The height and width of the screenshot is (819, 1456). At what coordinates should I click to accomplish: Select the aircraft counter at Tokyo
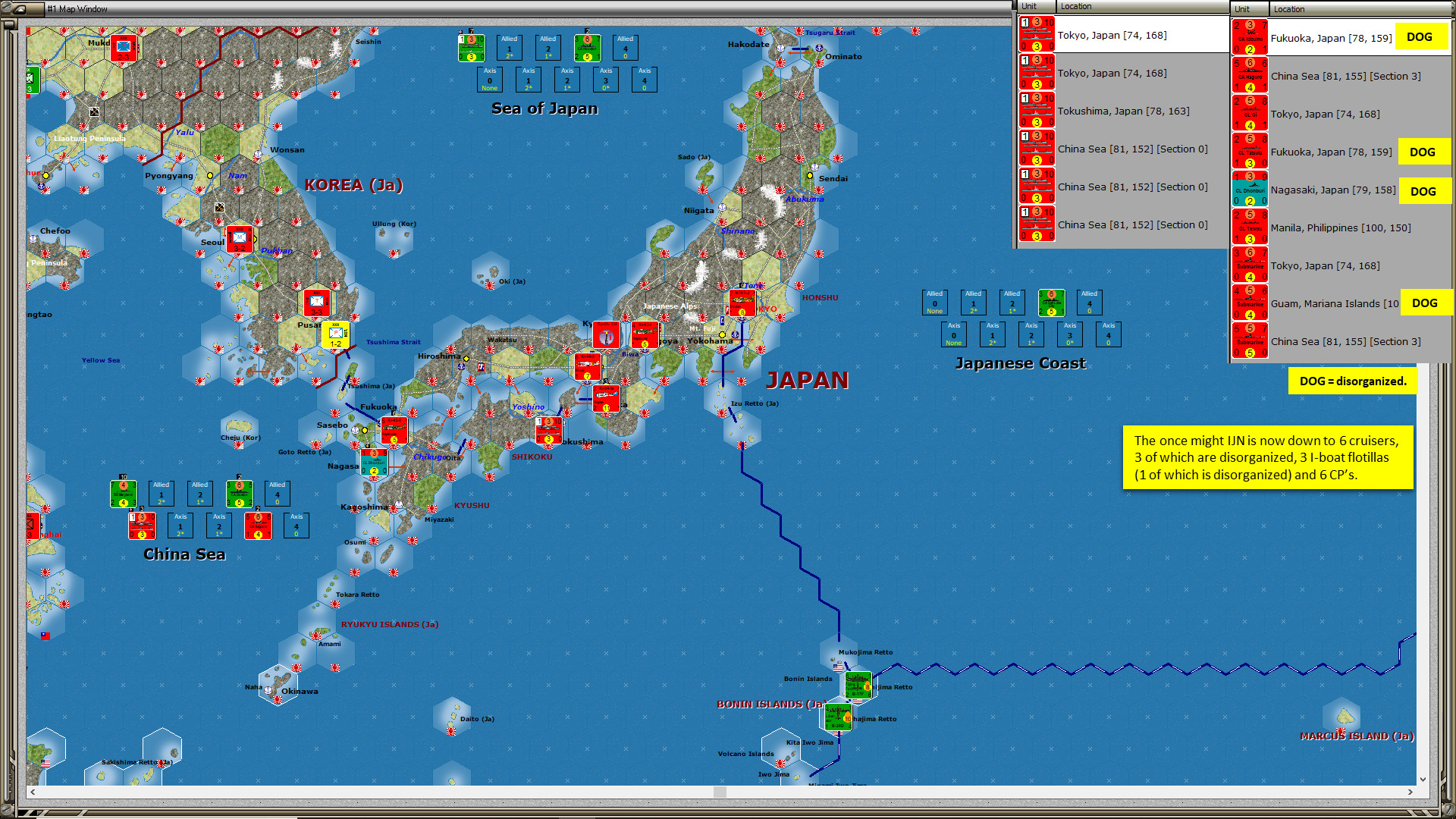[742, 303]
